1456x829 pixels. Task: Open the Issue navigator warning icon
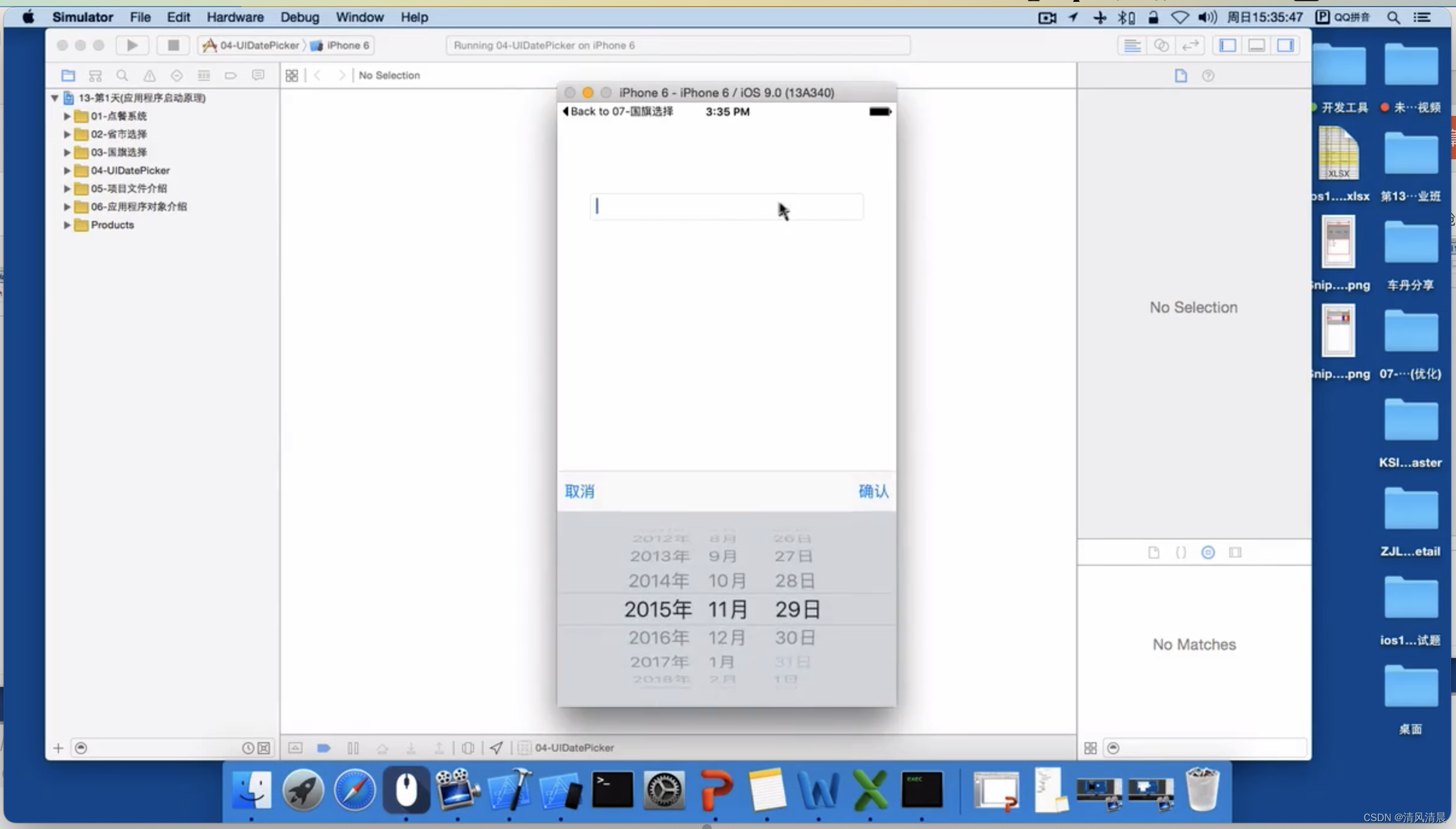click(150, 75)
